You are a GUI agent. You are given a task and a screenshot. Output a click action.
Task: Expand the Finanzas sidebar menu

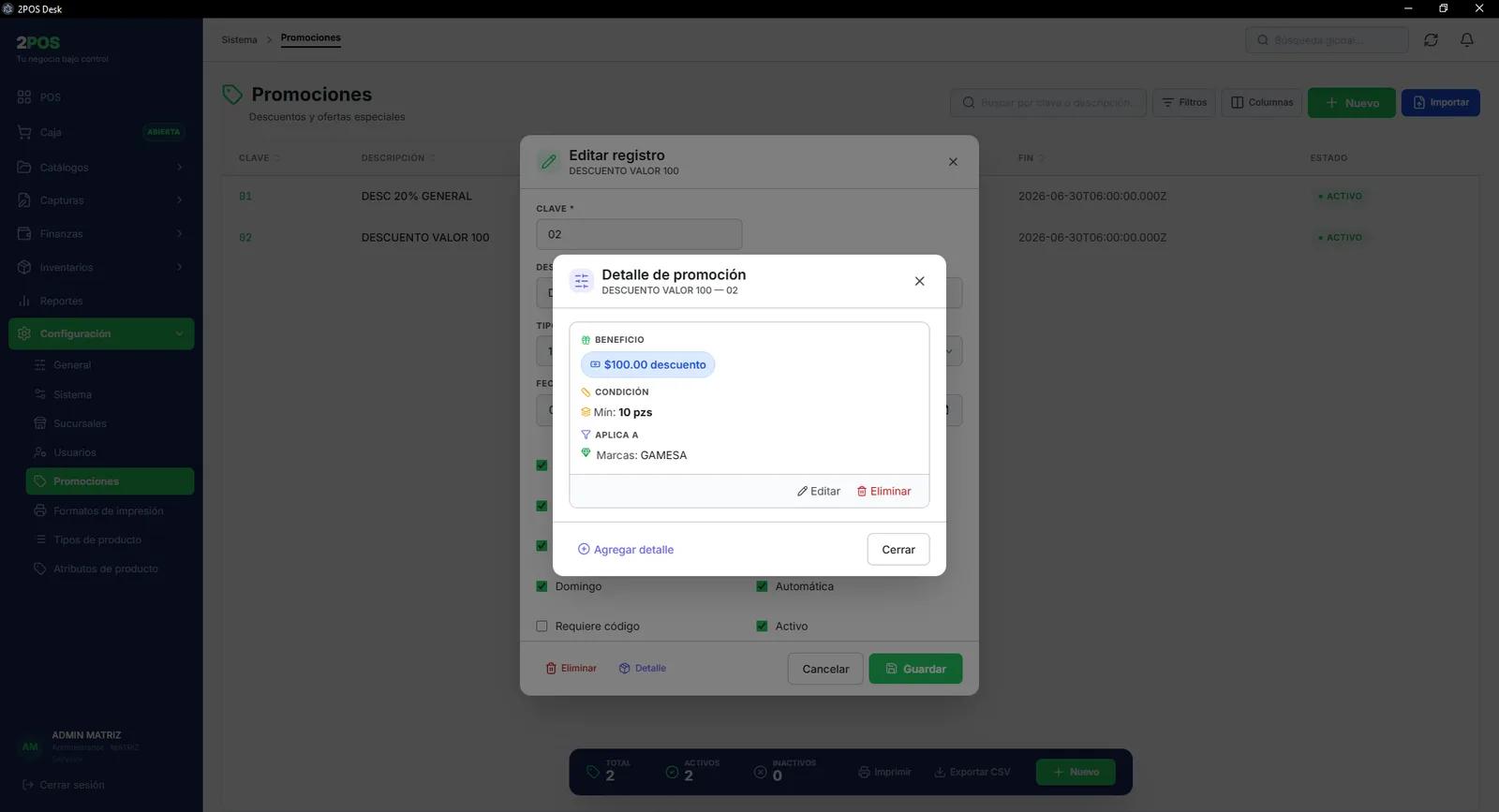101,234
